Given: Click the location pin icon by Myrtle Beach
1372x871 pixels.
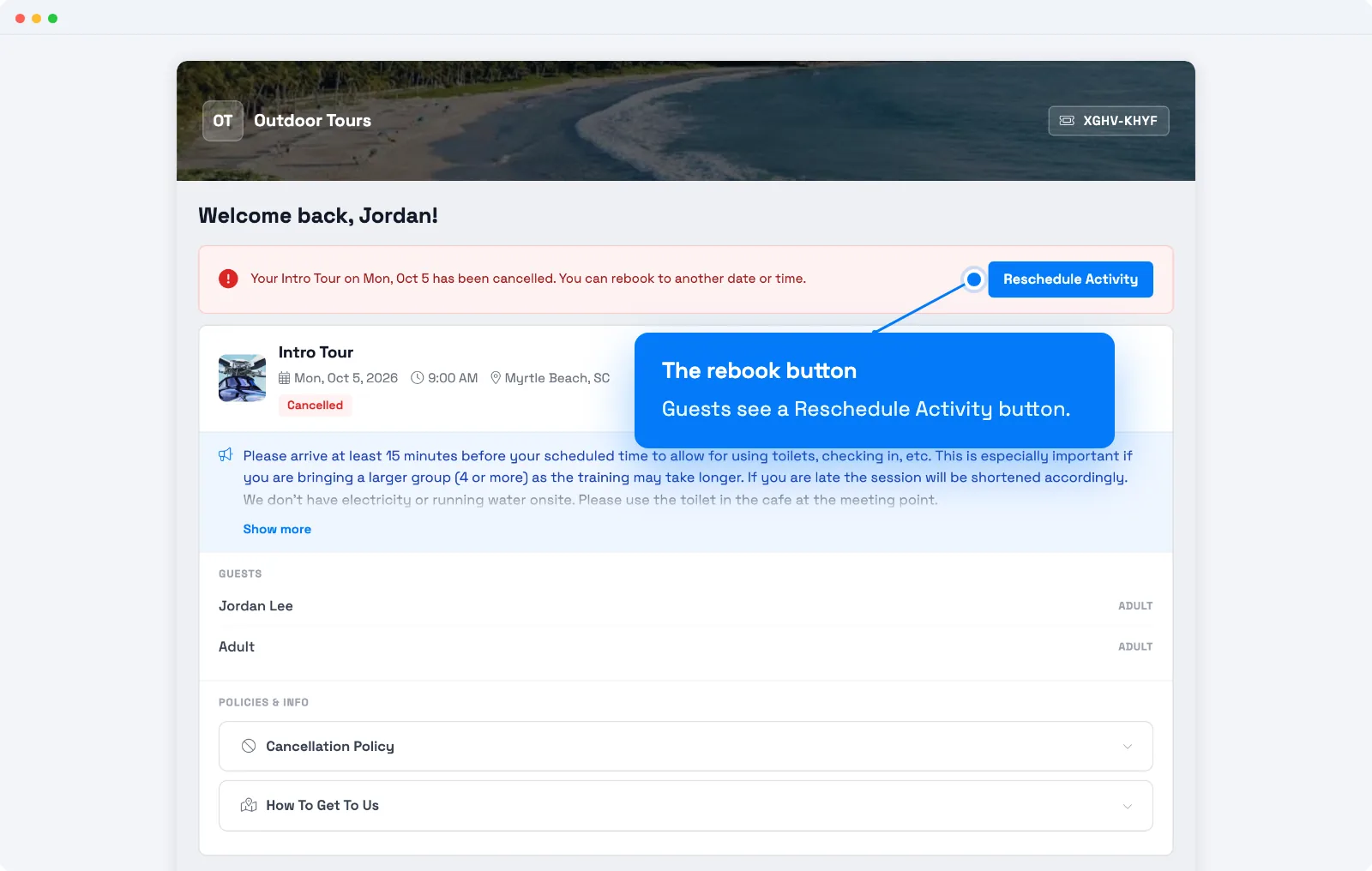Looking at the screenshot, I should point(496,378).
